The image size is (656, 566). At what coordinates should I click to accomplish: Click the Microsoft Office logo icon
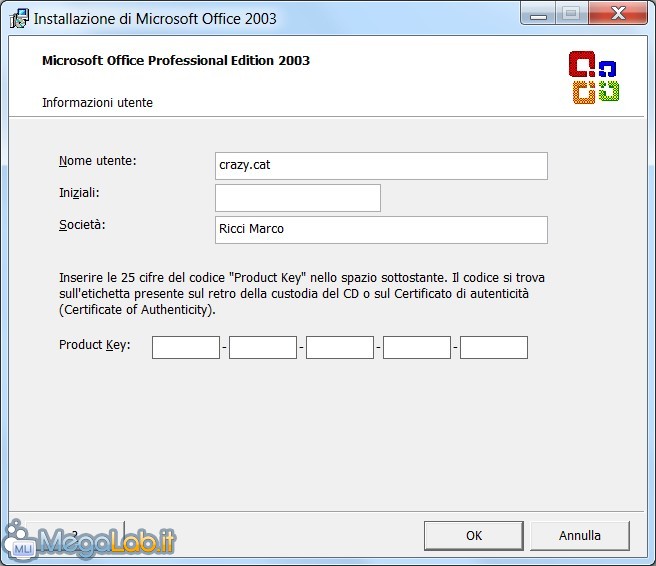(594, 78)
